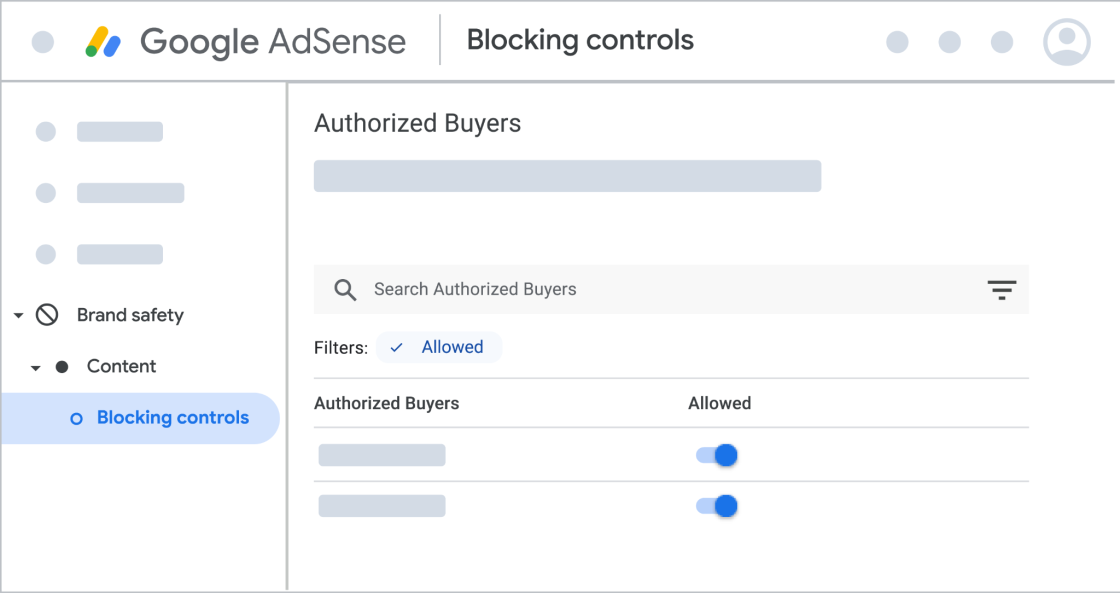The height and width of the screenshot is (593, 1120).
Task: Sort by the Authorized Buyers column header
Action: click(x=386, y=404)
